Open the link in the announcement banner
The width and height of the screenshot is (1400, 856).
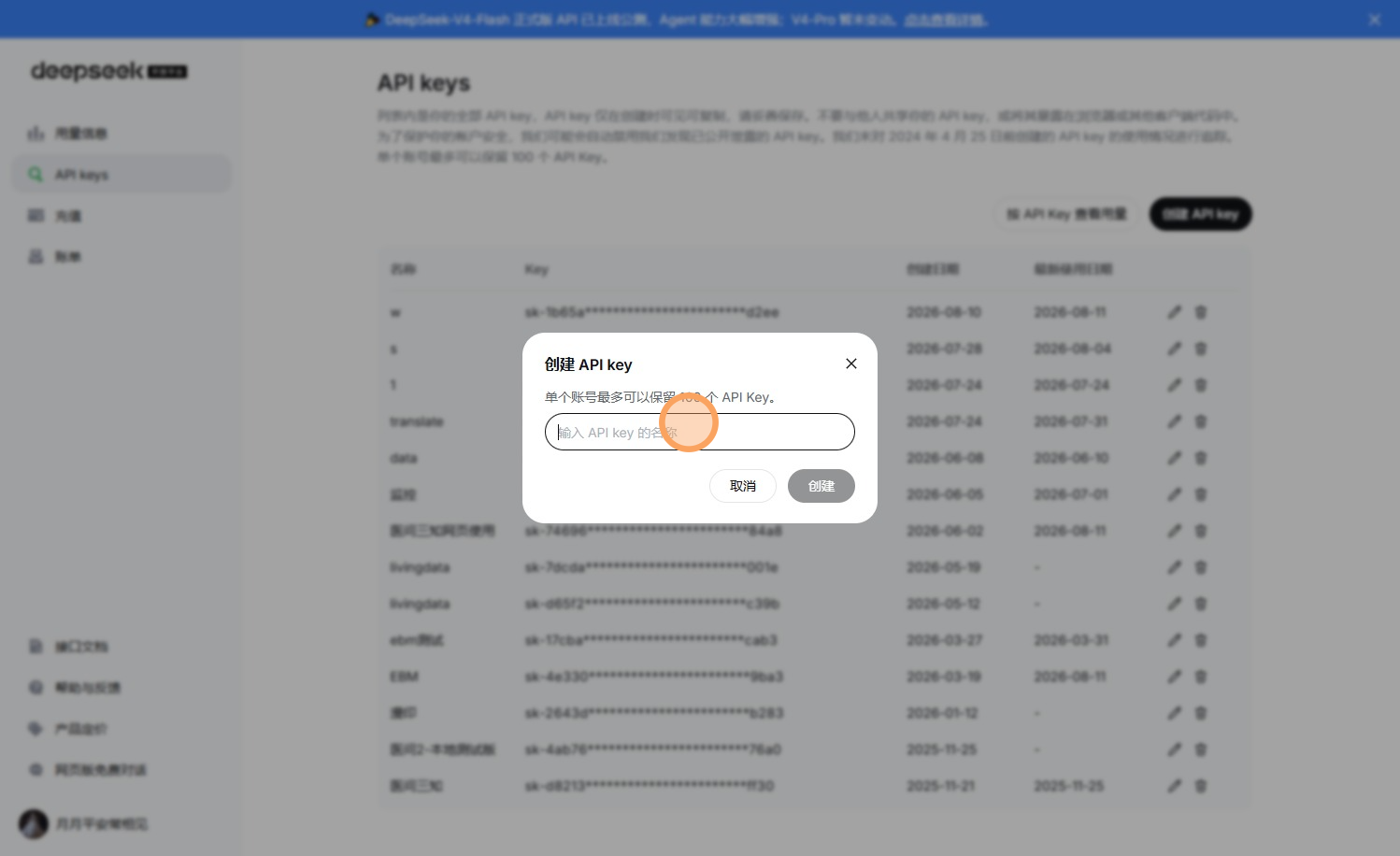pos(945,20)
